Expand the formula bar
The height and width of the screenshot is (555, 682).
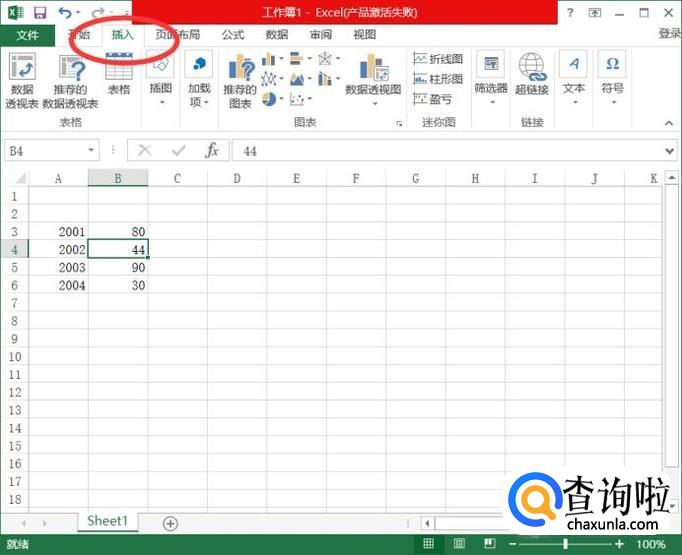[x=670, y=150]
